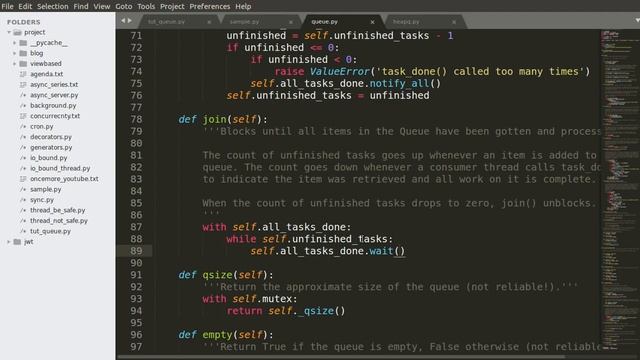Viewport: 640px width, 360px height.
Task: Open the Edit menu
Action: 25,6
